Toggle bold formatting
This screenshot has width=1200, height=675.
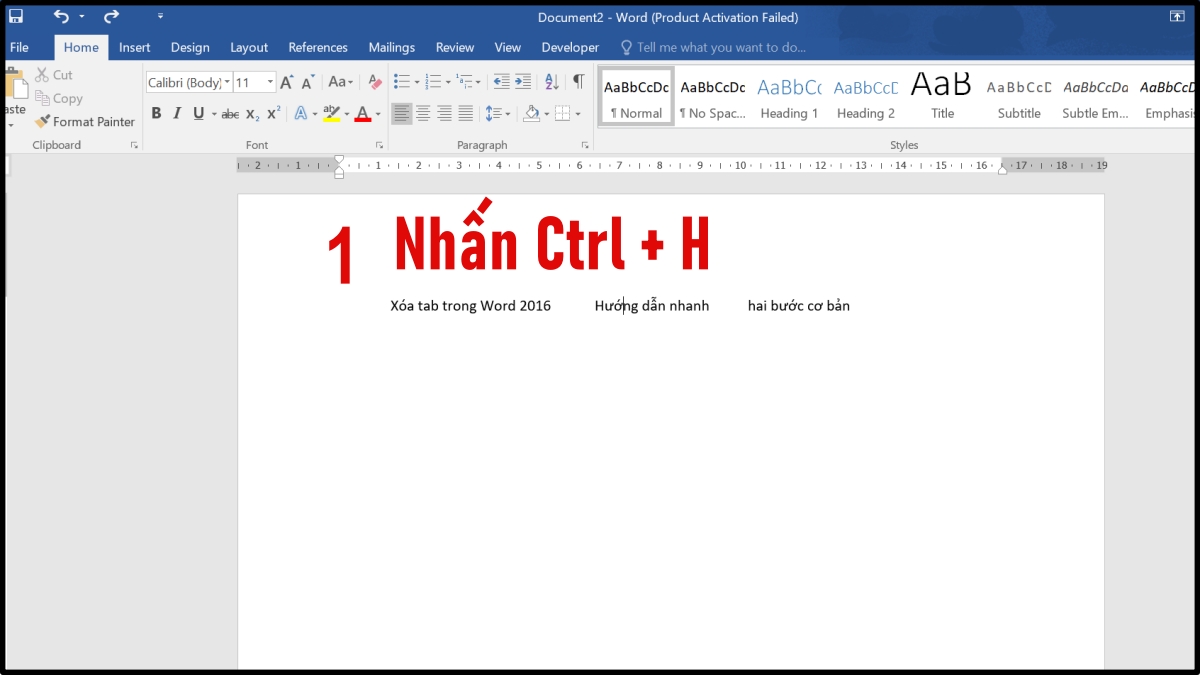[156, 113]
